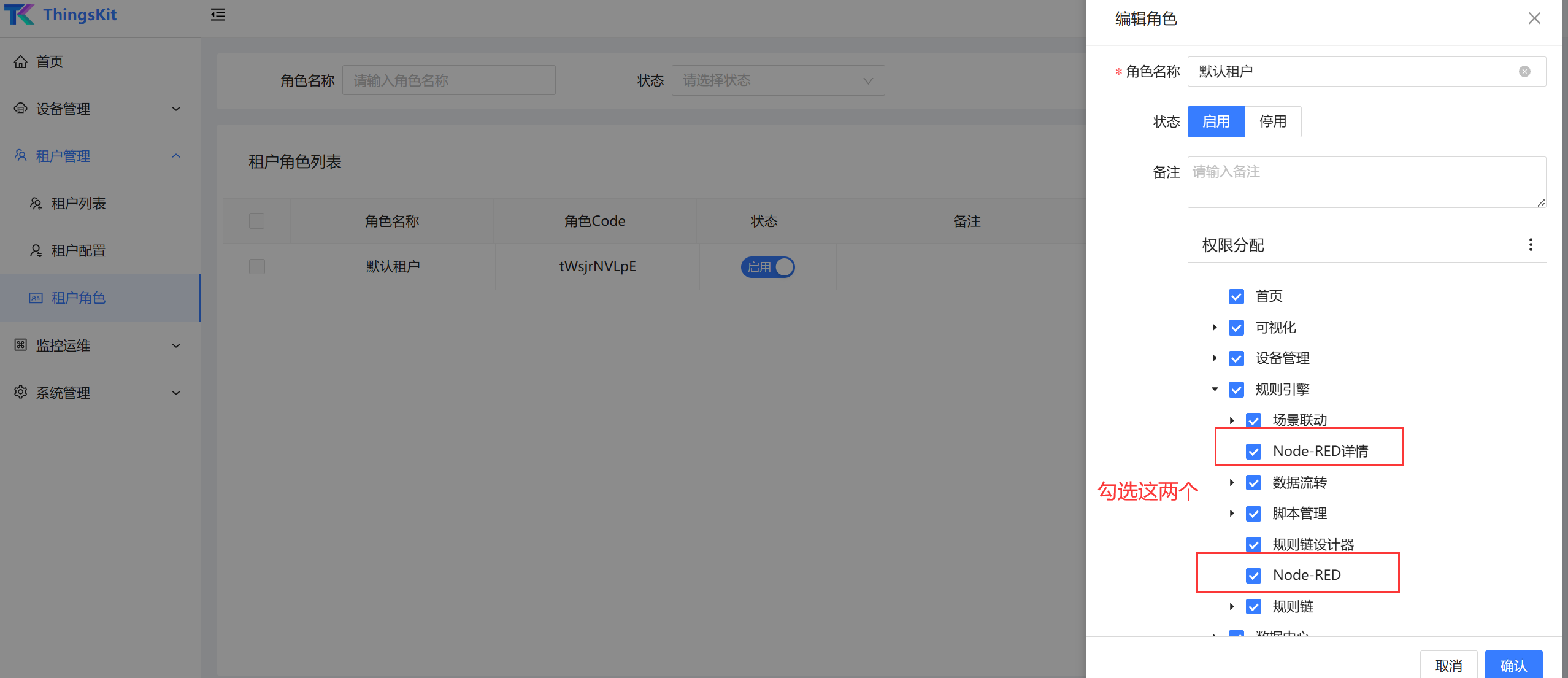This screenshot has width=1568, height=678.
Task: Click the 取消 button
Action: pyautogui.click(x=1448, y=665)
